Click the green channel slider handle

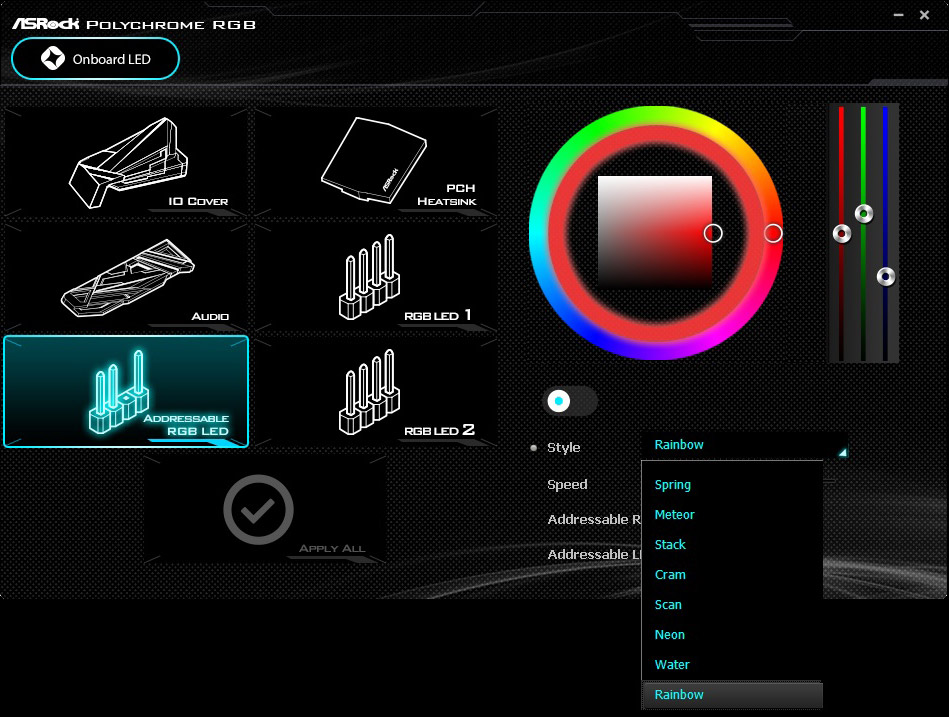(864, 214)
